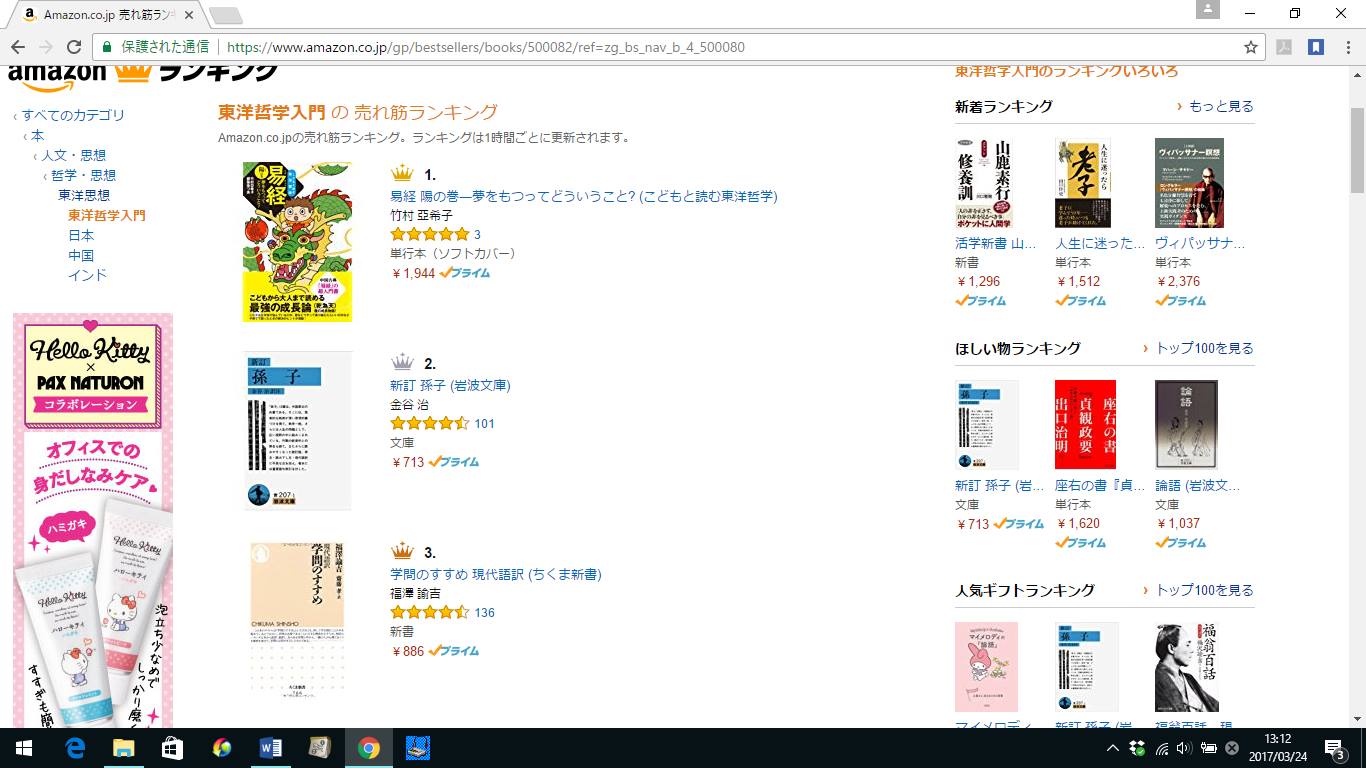Image resolution: width=1366 pixels, height=768 pixels.
Task: Open the 学問のすすめ 現代語訳 book link
Action: click(496, 574)
